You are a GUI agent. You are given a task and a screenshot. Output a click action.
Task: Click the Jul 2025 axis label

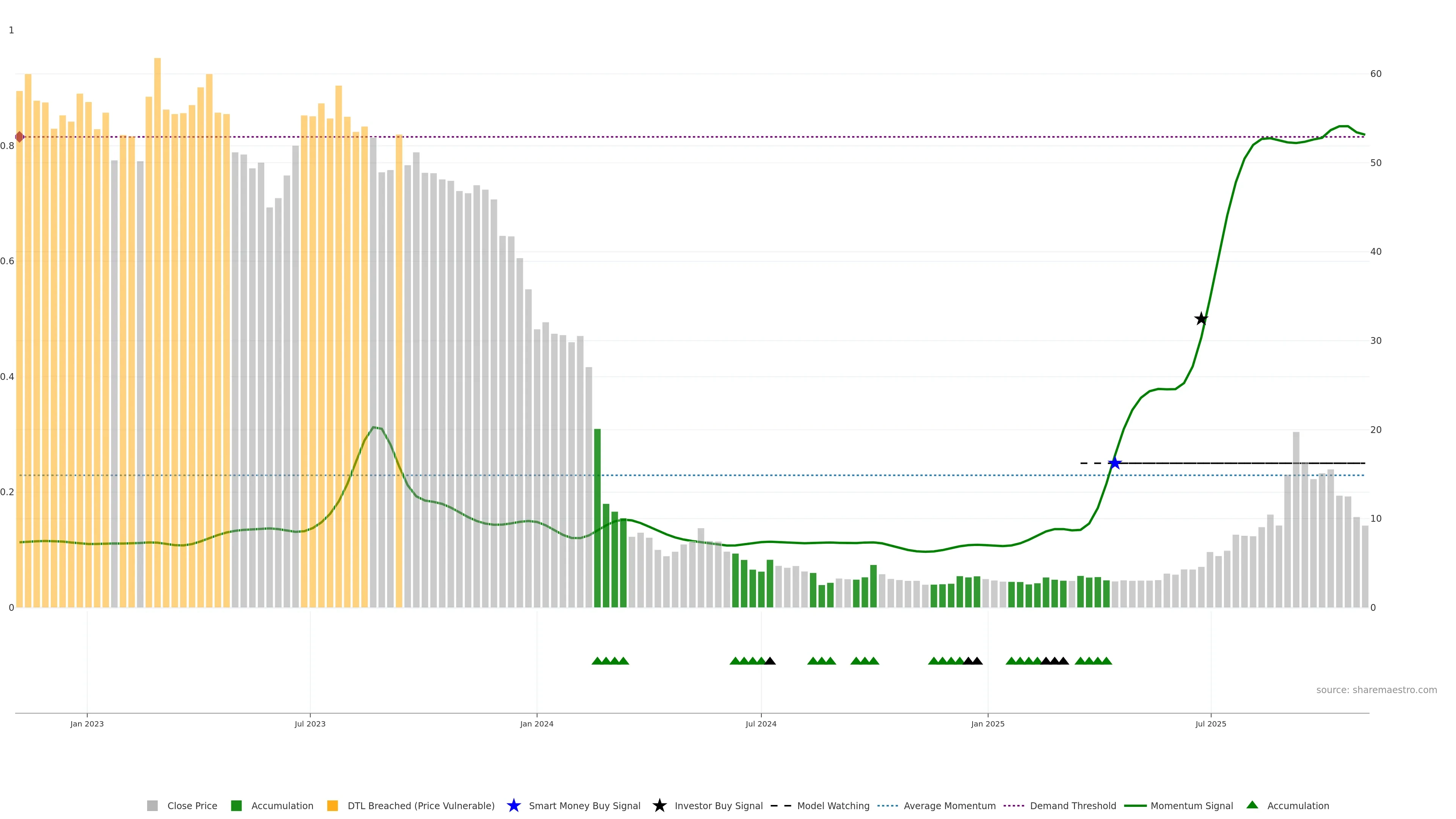coord(1211,723)
